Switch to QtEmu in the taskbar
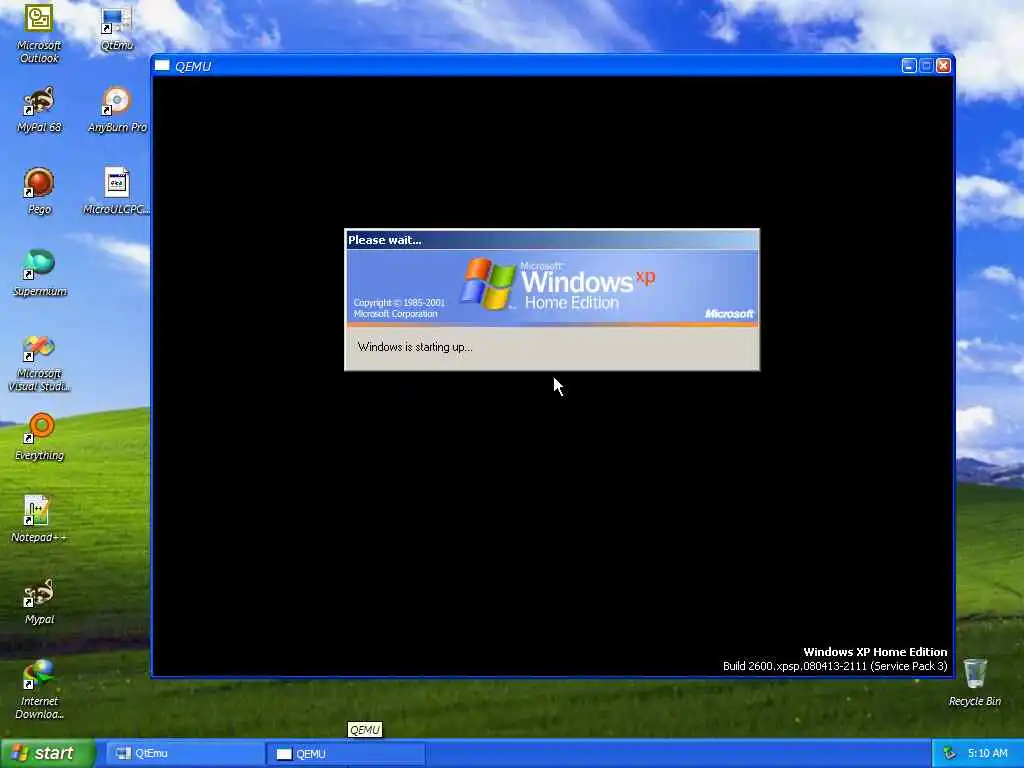This screenshot has height=768, width=1024. pos(185,754)
